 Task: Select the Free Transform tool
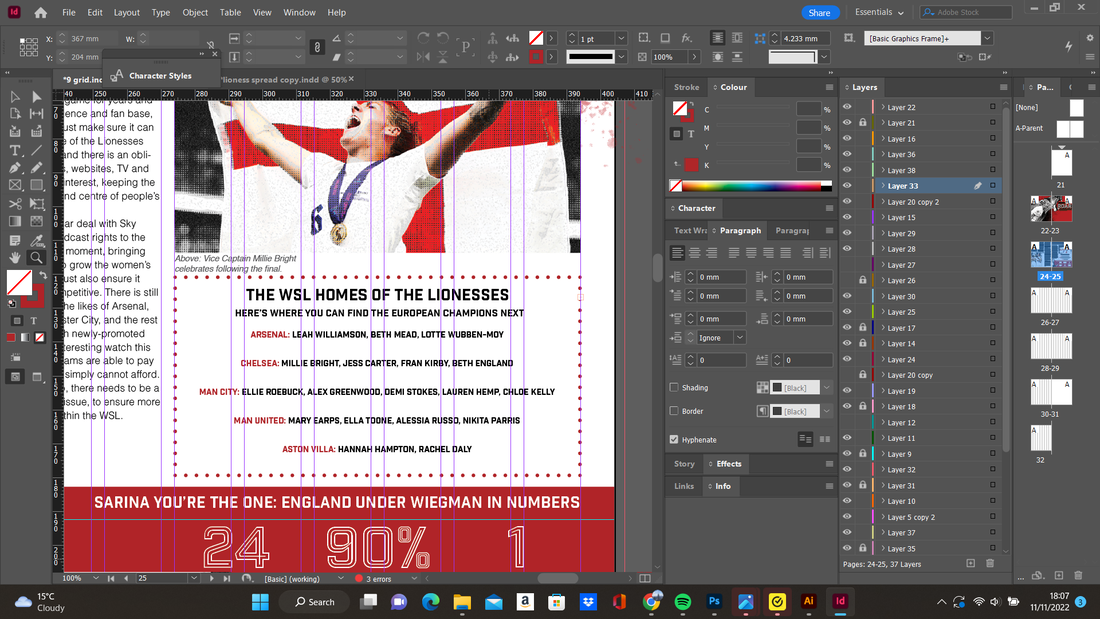pos(36,204)
